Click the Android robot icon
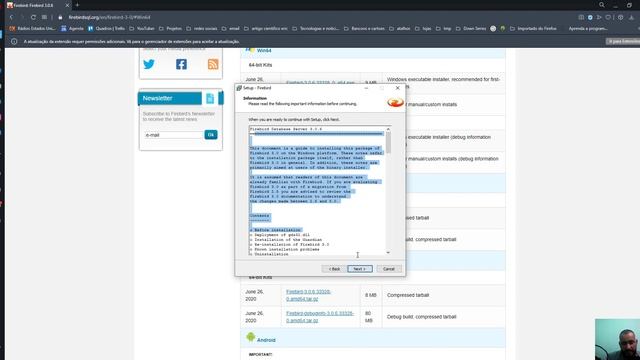 click(251, 337)
